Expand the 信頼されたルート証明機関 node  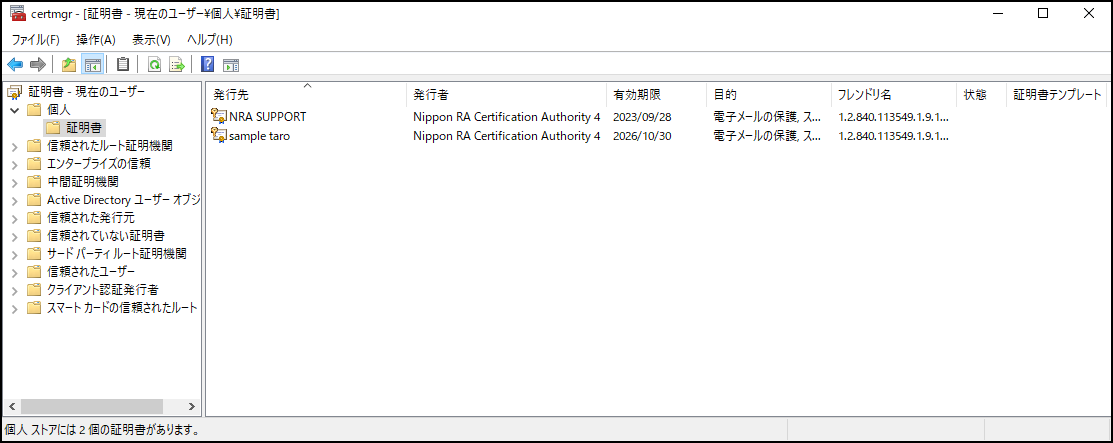(x=14, y=146)
